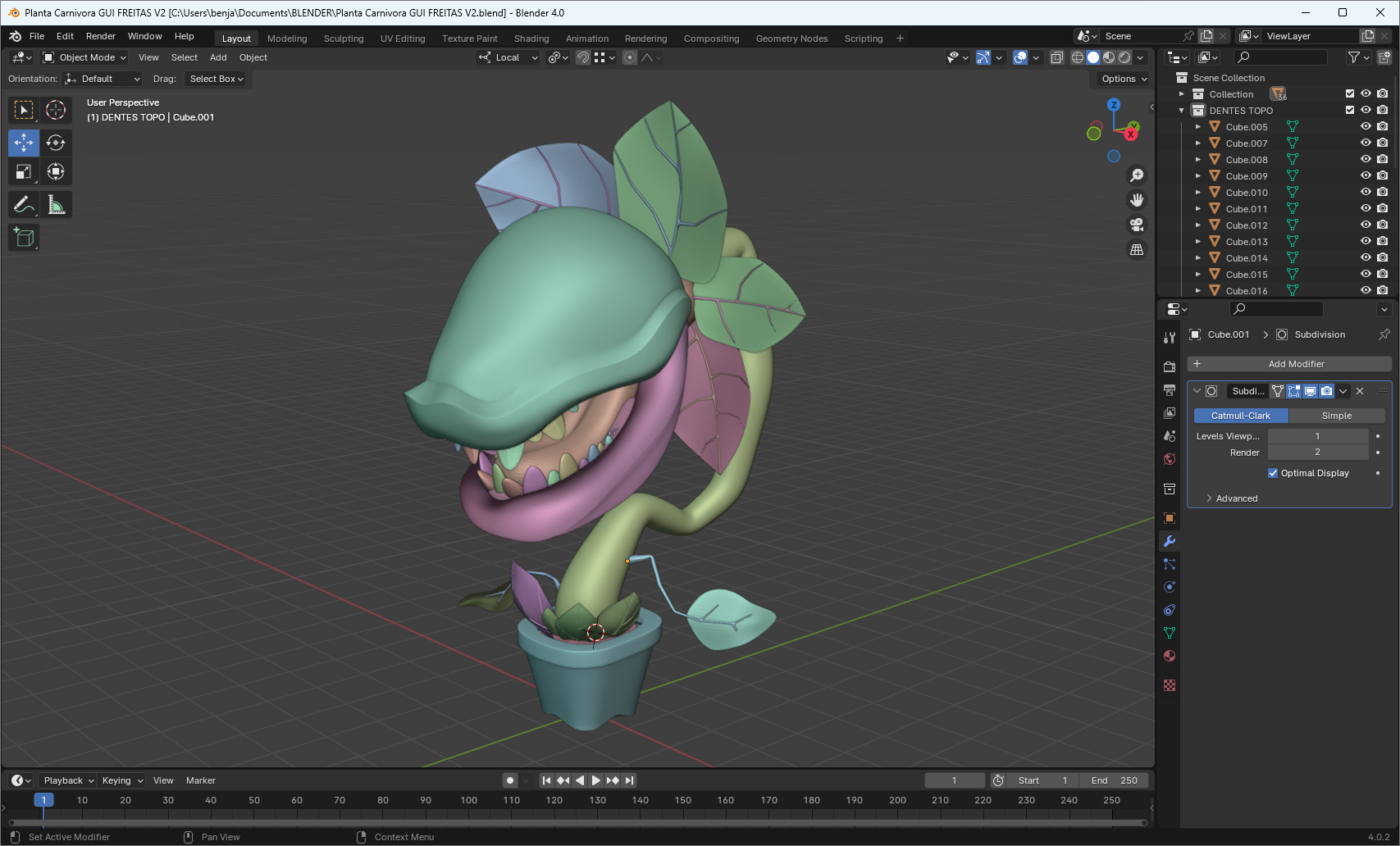Image resolution: width=1400 pixels, height=846 pixels.
Task: Open the Object Mode dropdown
Action: (x=85, y=57)
